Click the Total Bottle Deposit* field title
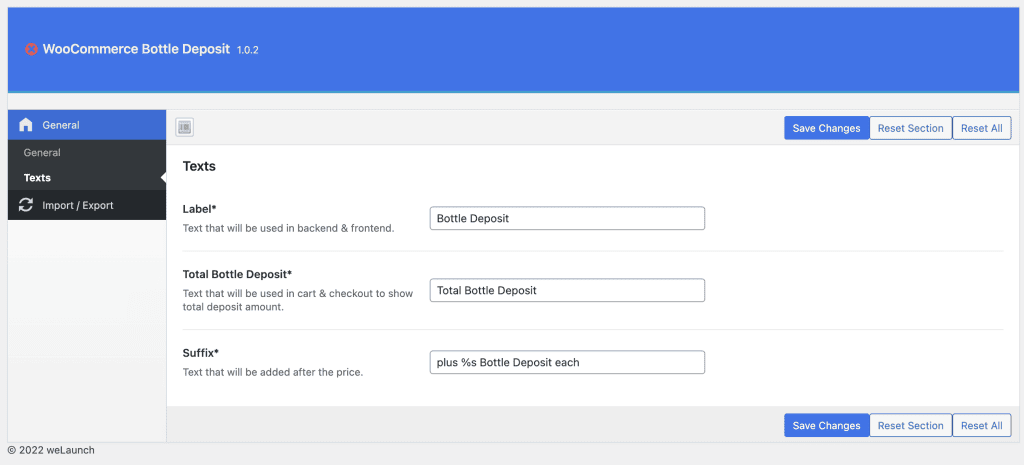Screen dimensions: 1024x465 pyautogui.click(x=237, y=274)
